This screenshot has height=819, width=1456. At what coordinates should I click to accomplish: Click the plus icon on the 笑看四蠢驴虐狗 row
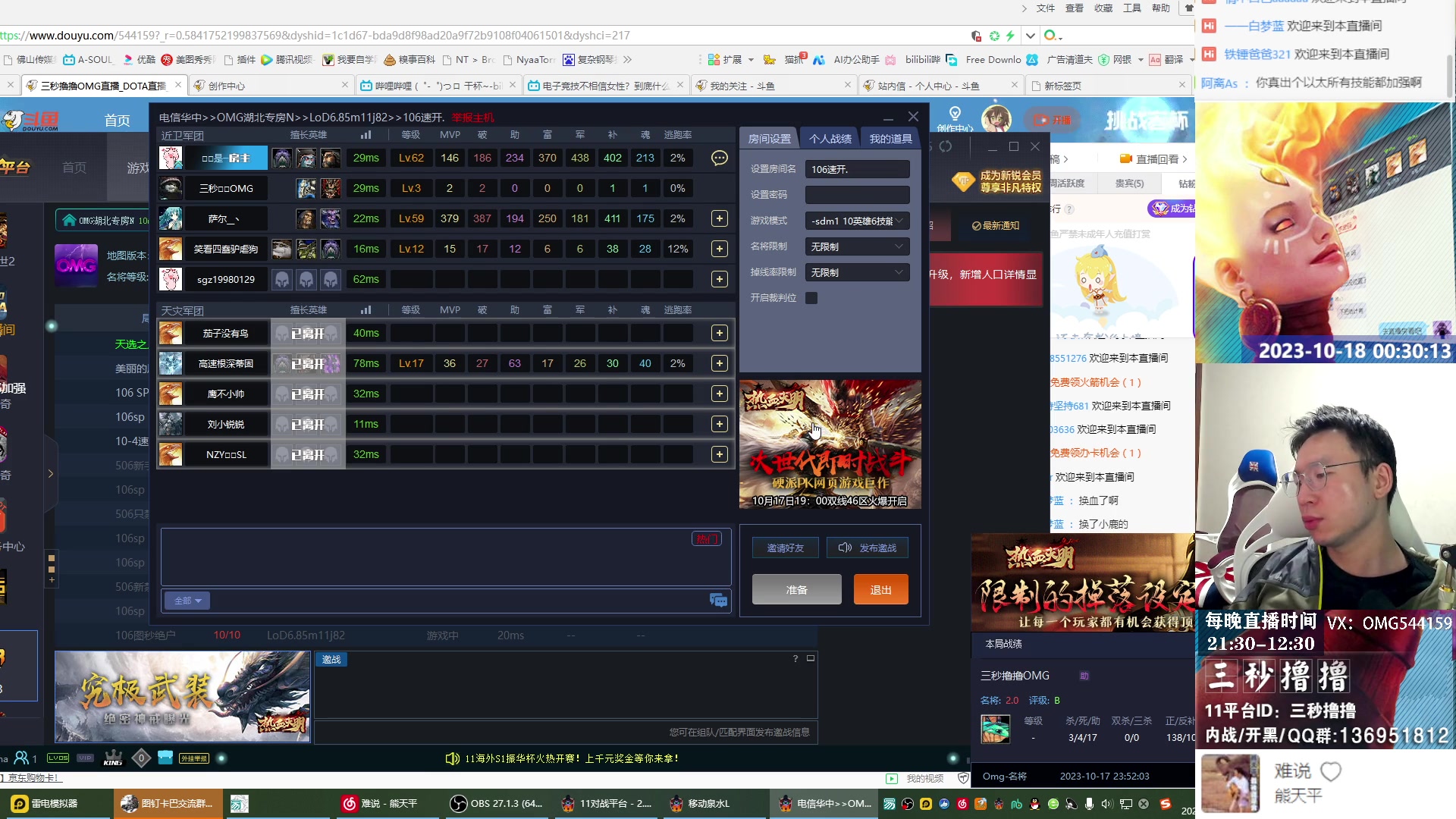(x=719, y=249)
